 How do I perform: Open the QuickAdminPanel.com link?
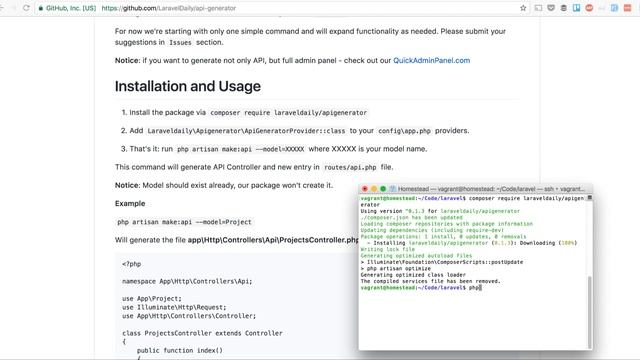pos(431,60)
